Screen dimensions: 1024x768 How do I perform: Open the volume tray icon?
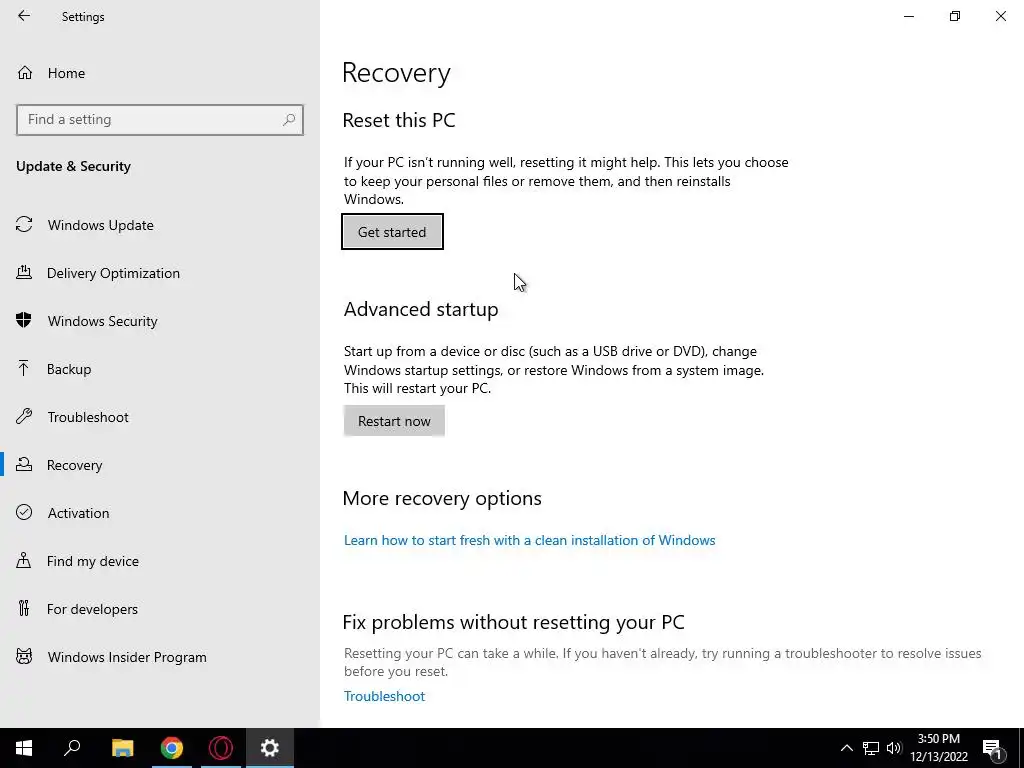[x=894, y=748]
